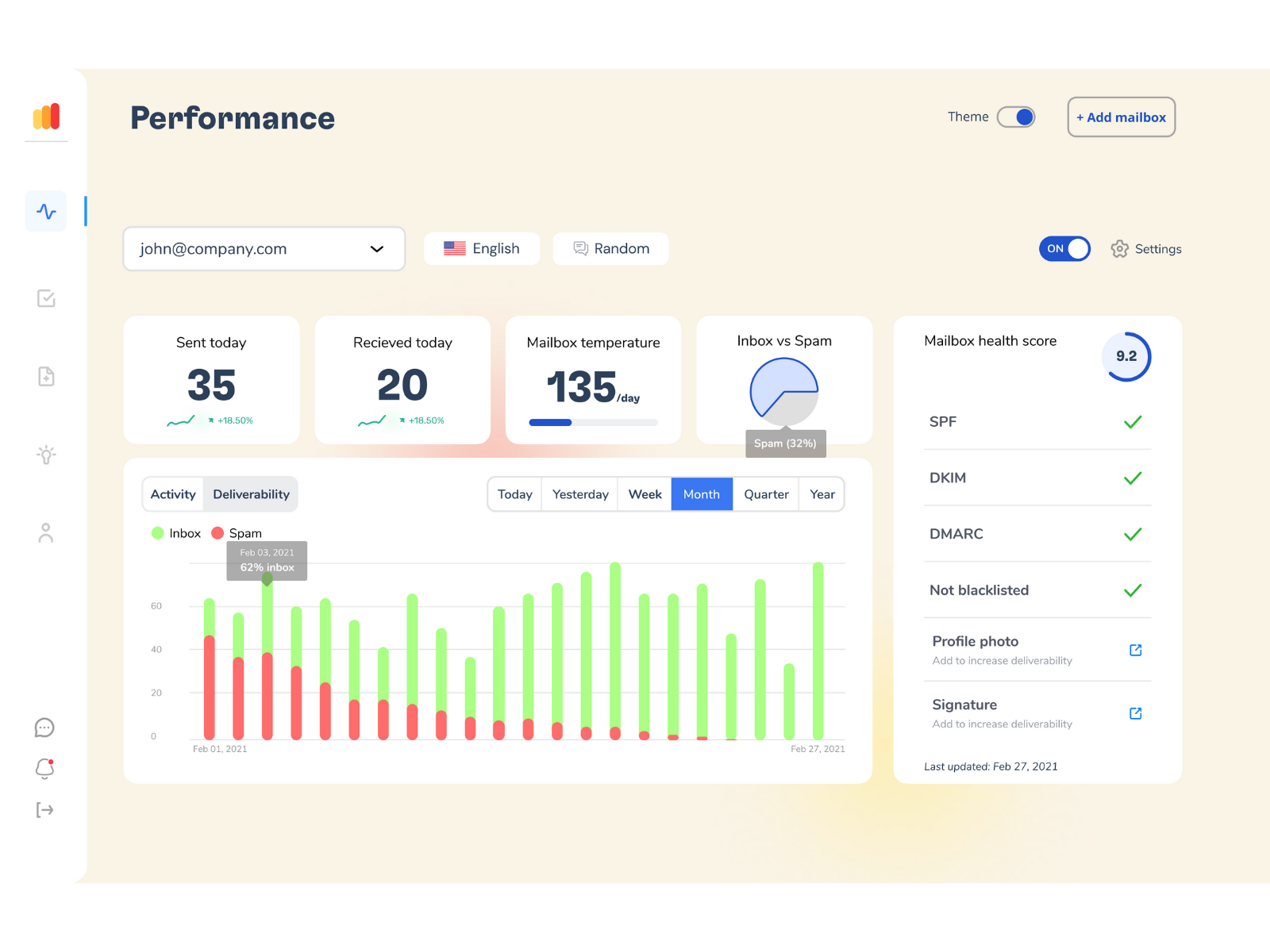Click the Settings gear icon
This screenshot has height=952, width=1270.
1119,249
